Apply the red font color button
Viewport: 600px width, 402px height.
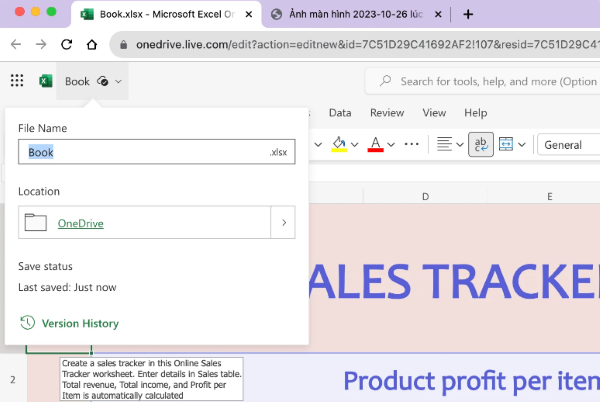click(376, 144)
